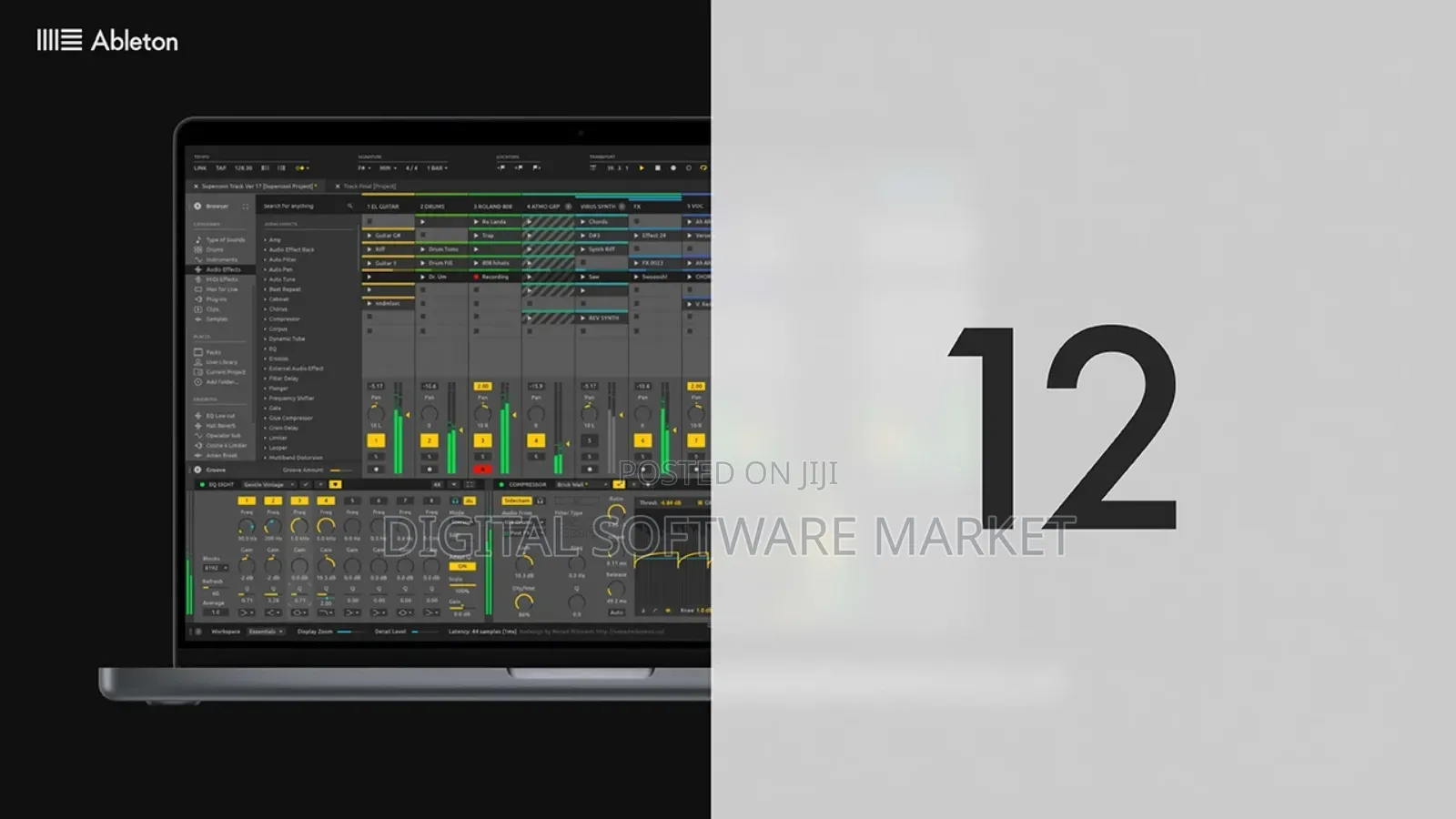Toggle the Compressor device on/off
Viewport: 1456px width, 819px height.
tap(501, 485)
